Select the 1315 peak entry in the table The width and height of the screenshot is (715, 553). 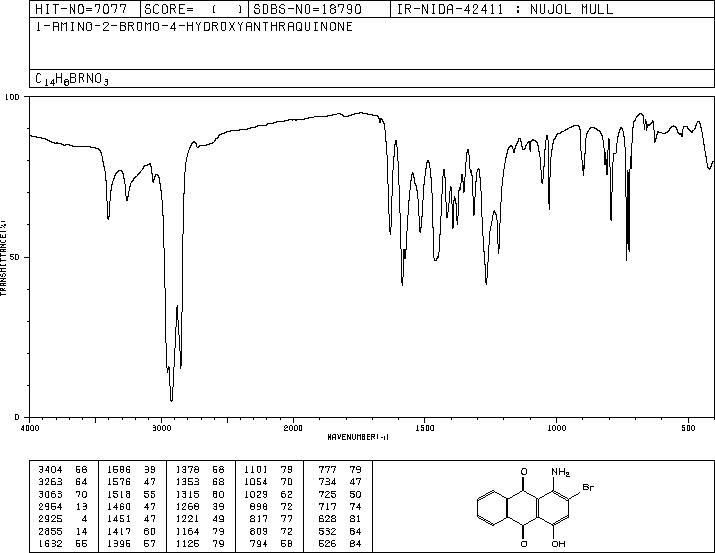click(200, 495)
